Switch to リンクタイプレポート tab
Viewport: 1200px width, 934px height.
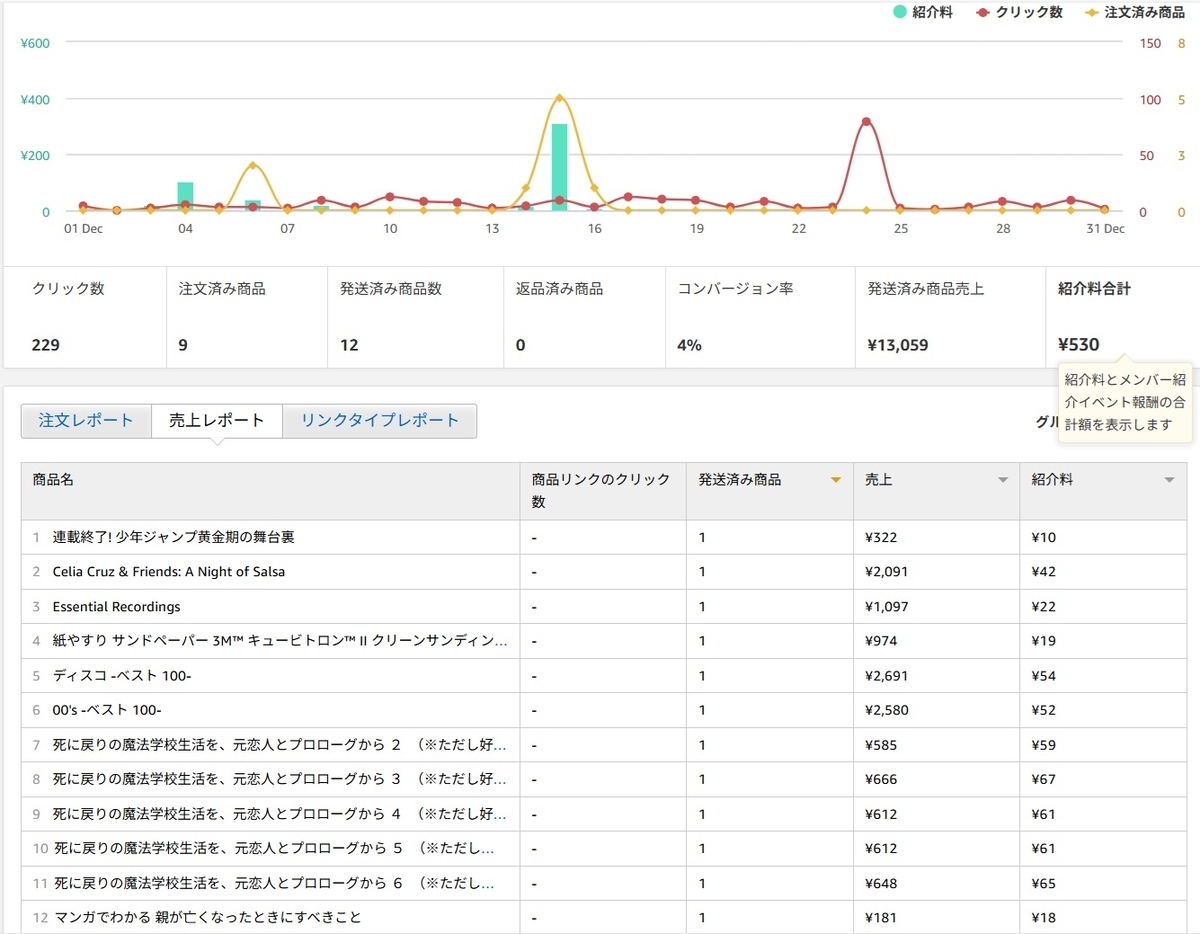coord(380,421)
